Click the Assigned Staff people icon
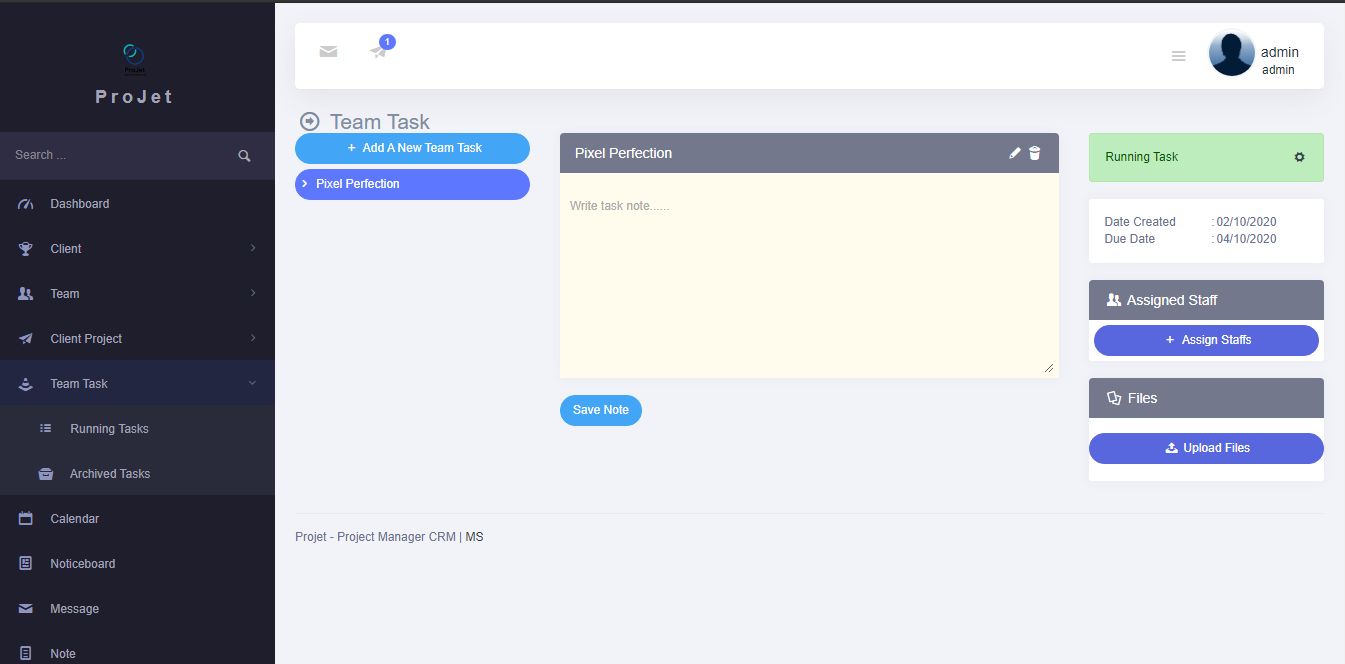The height and width of the screenshot is (664, 1345). [x=1114, y=300]
